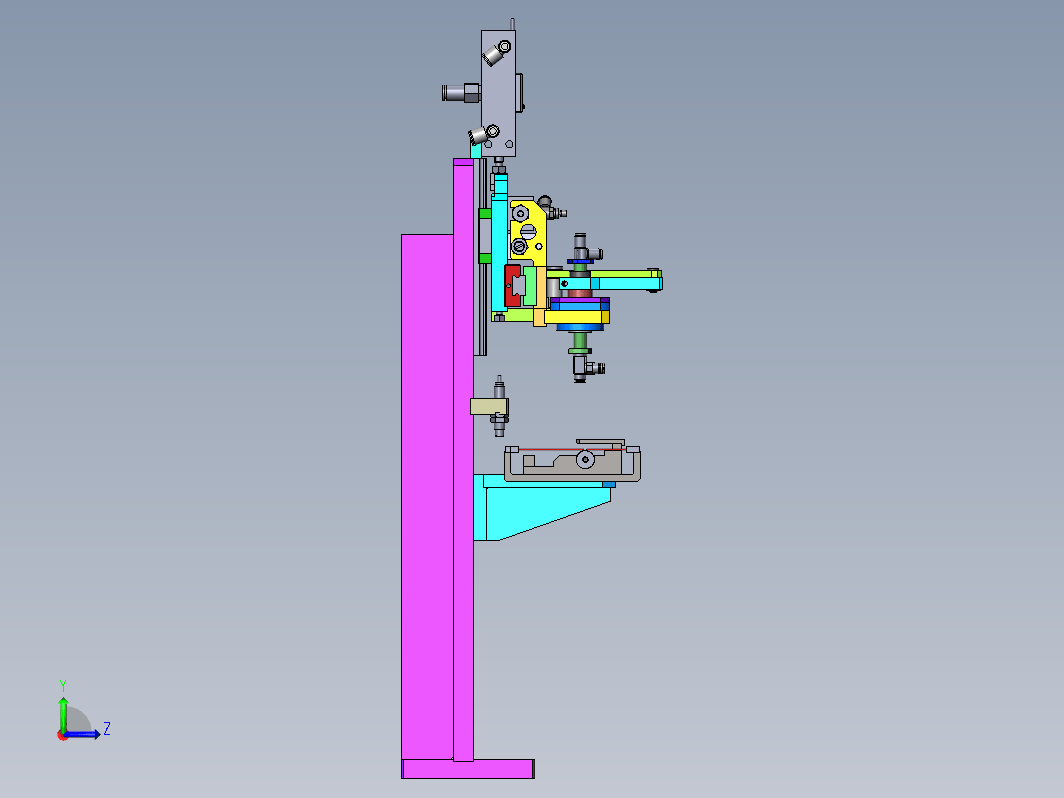
Task: Click the green Y axis of the triad
Action: (63, 714)
